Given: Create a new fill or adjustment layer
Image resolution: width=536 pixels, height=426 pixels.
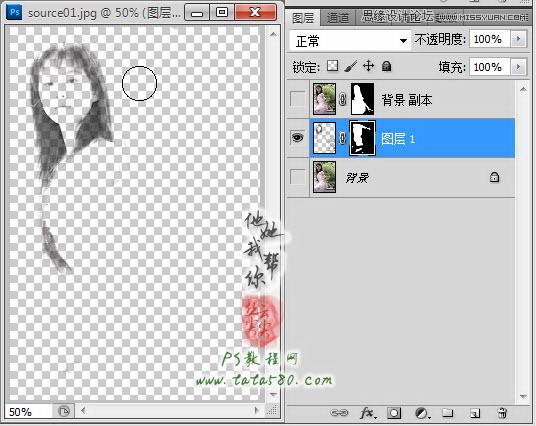Looking at the screenshot, I should pyautogui.click(x=423, y=413).
